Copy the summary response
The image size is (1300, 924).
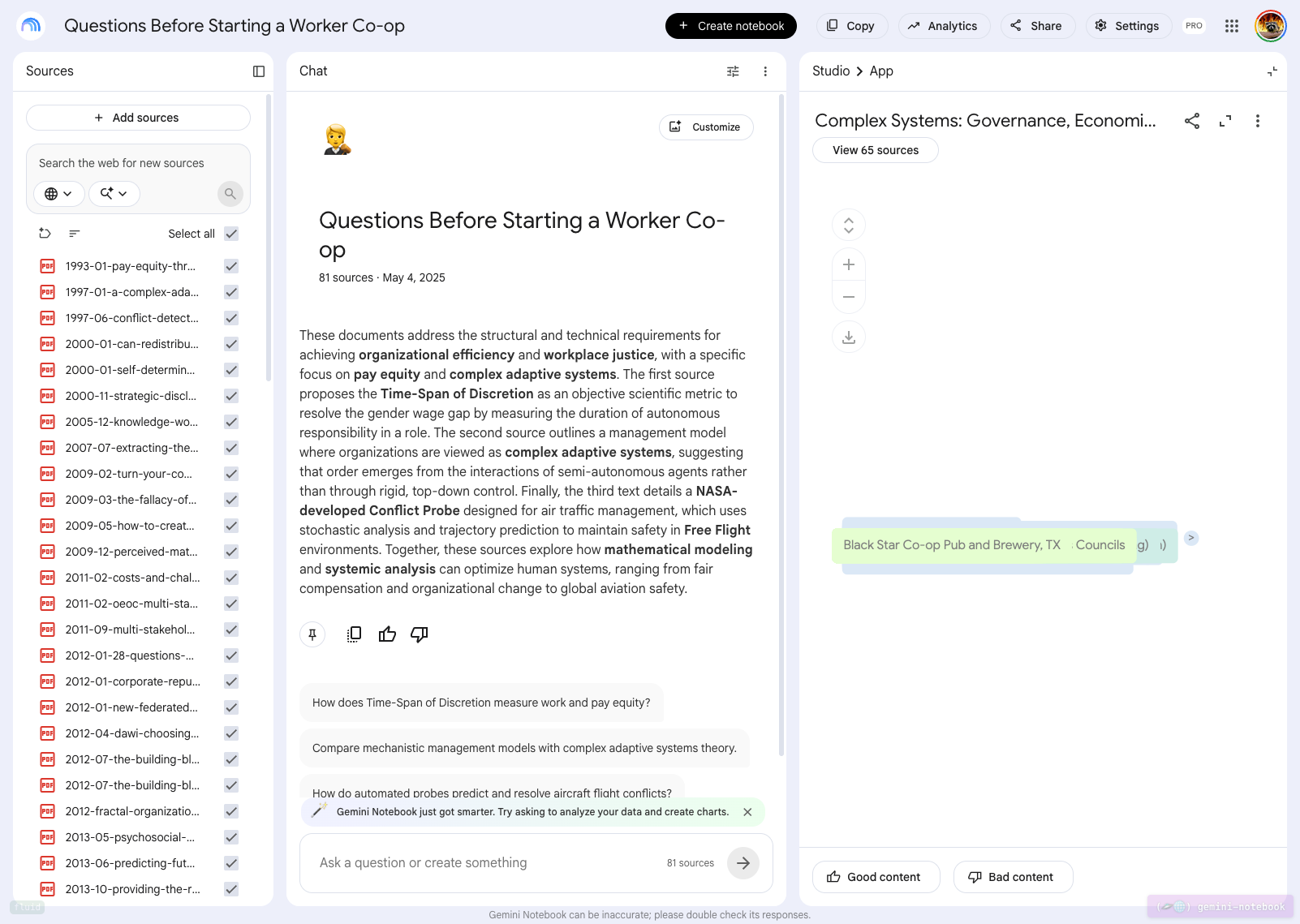[355, 634]
